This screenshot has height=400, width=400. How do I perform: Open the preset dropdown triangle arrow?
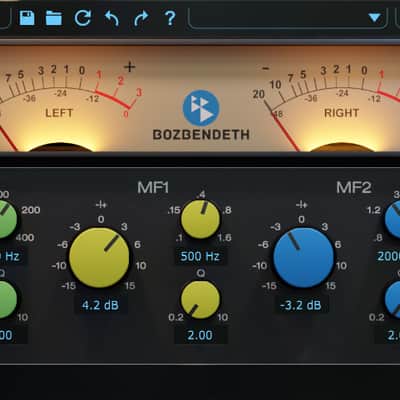point(375,18)
